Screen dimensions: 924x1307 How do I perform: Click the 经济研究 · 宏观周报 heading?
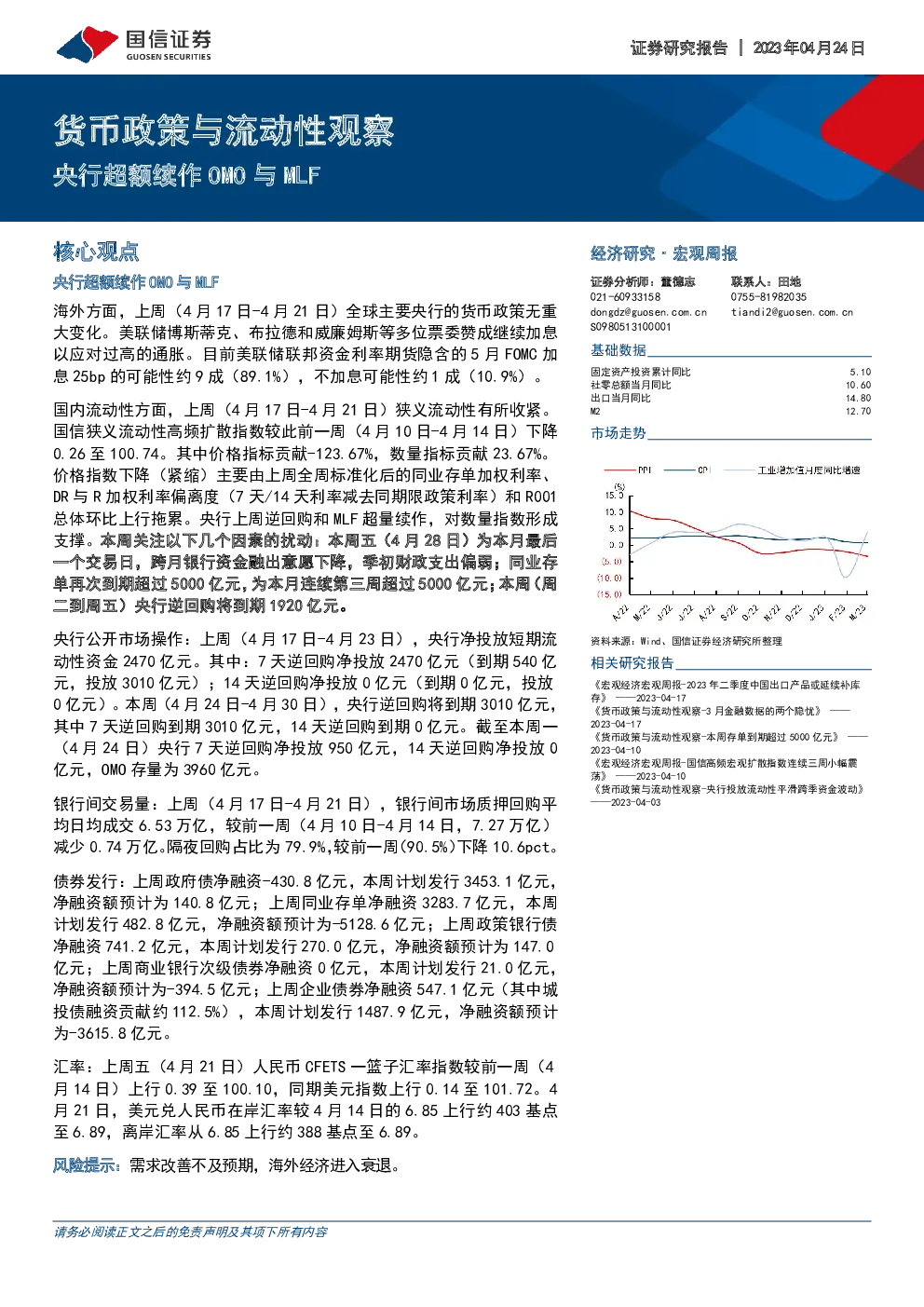664,253
